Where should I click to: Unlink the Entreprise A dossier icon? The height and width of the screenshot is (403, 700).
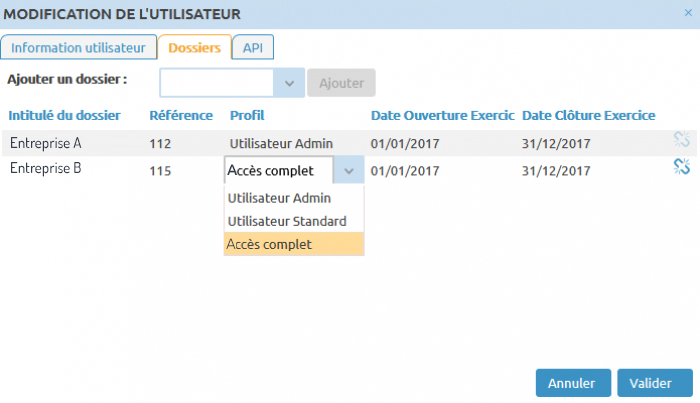682,140
